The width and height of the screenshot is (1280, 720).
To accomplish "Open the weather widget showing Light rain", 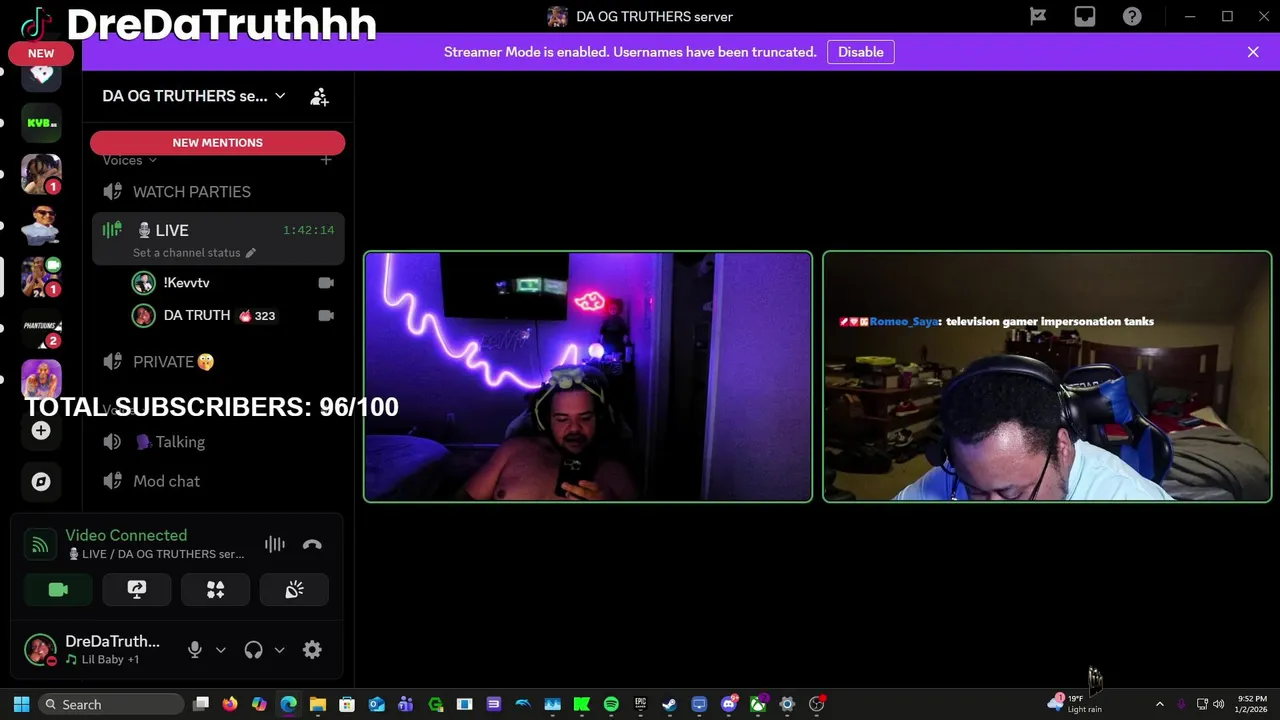I will [x=1075, y=704].
